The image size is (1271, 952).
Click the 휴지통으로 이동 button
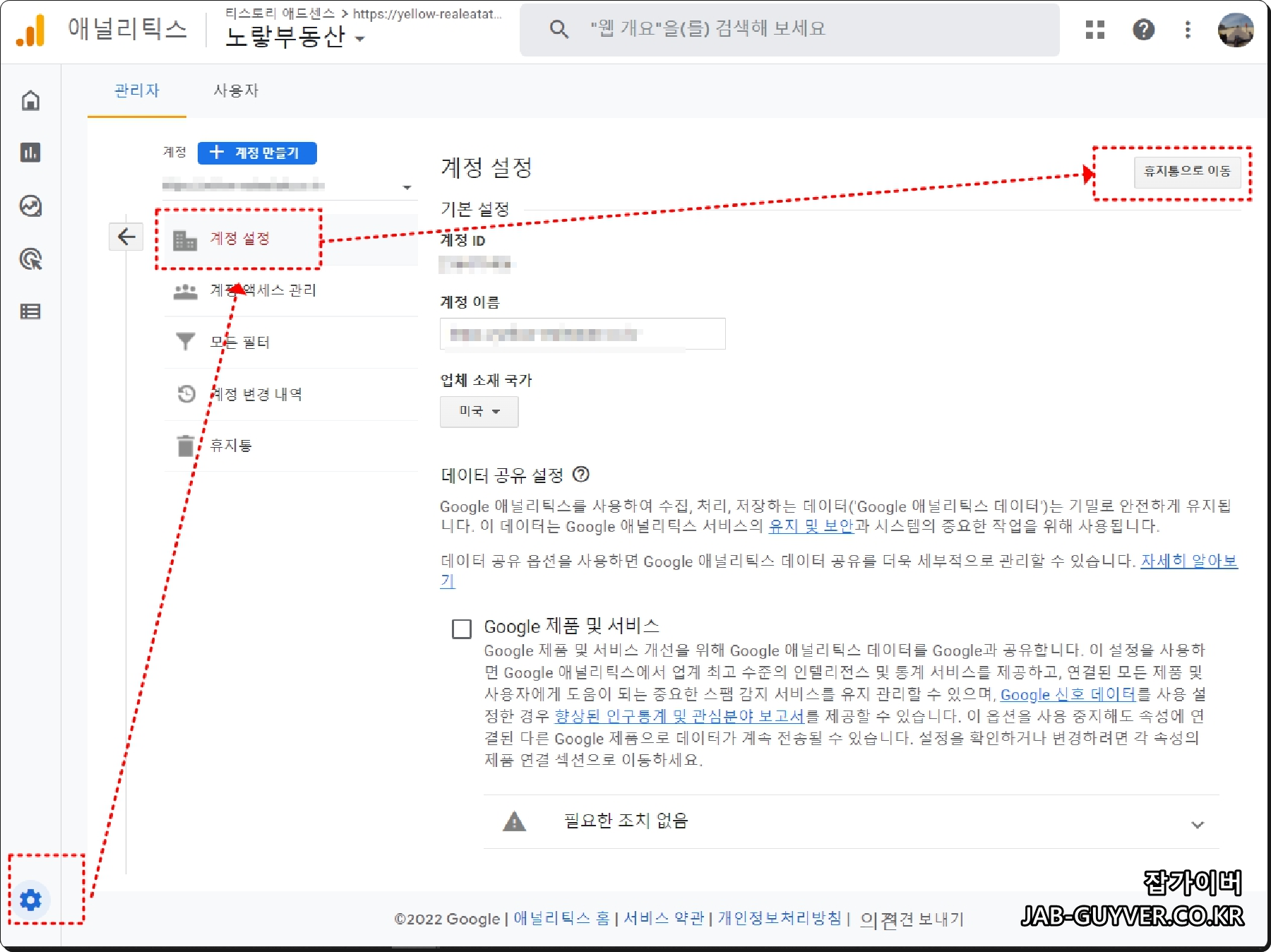[1187, 172]
